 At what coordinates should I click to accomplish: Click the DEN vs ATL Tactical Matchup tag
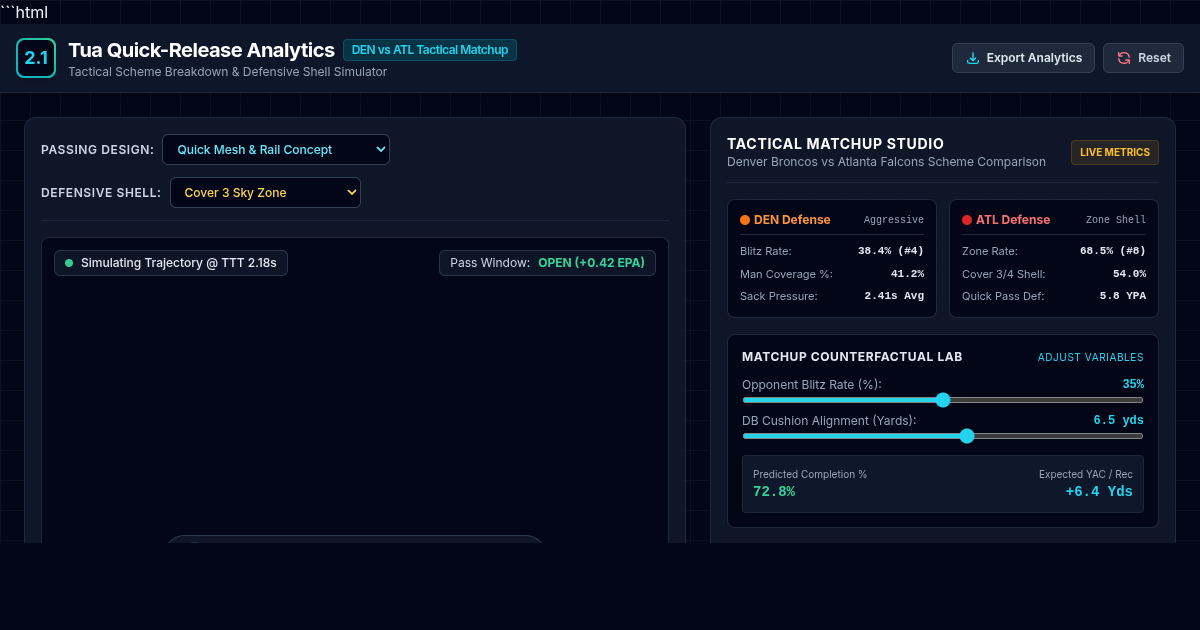tap(430, 50)
